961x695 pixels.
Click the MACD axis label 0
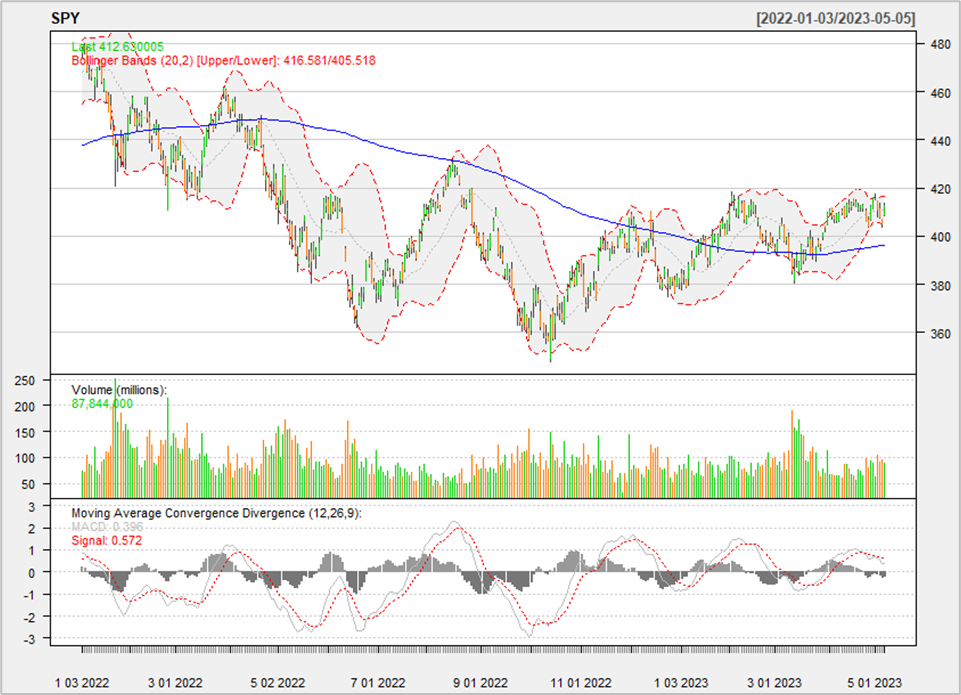tap(31, 573)
